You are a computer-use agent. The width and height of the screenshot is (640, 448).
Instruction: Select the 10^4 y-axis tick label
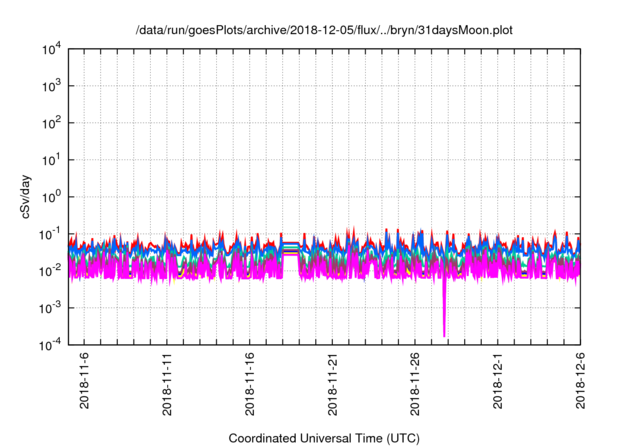tap(52, 49)
